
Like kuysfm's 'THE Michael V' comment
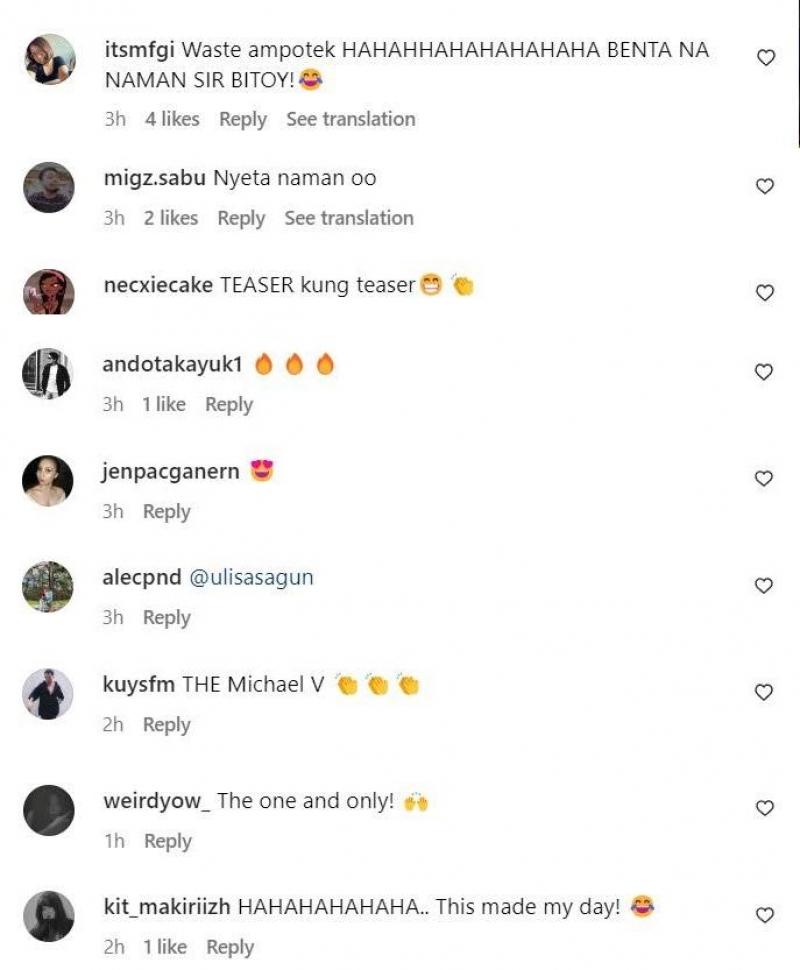coord(765,693)
